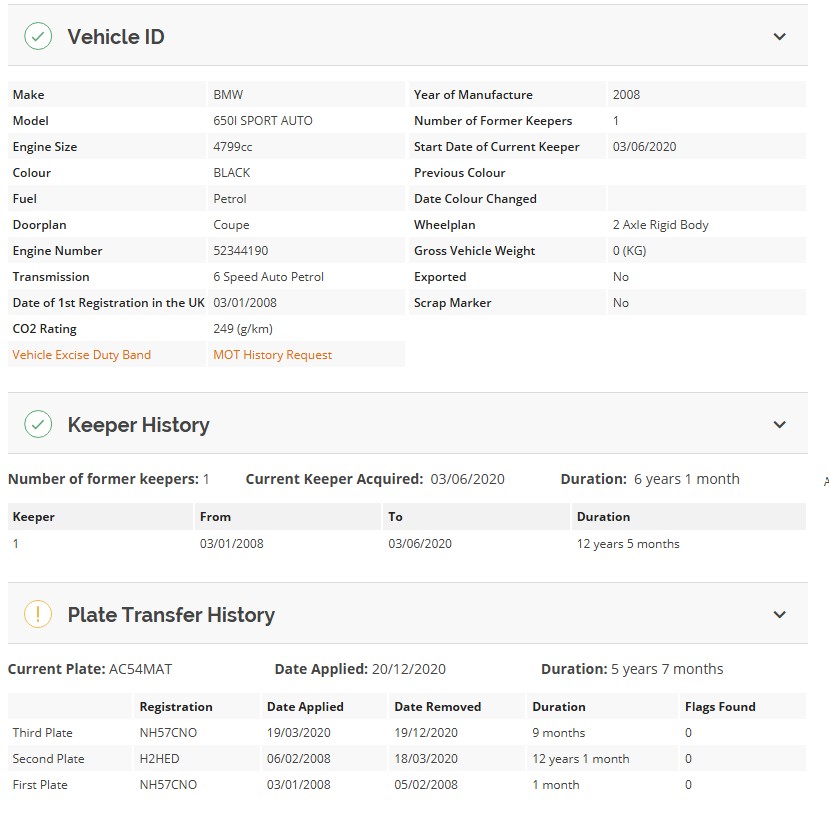This screenshot has height=826, width=829.
Task: Open the Vehicle Excise Duty Band link
Action: pyautogui.click(x=81, y=355)
